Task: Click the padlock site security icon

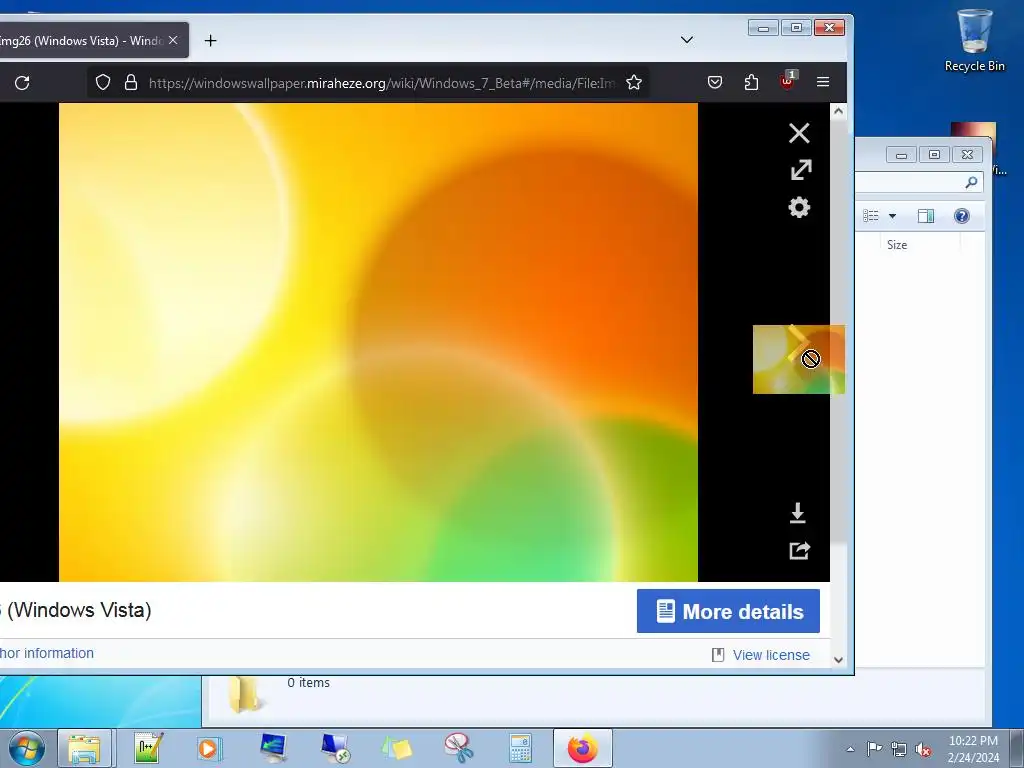Action: [x=131, y=82]
